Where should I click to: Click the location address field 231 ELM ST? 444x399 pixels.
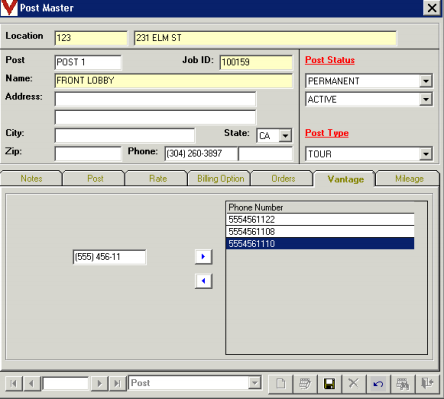click(265, 38)
